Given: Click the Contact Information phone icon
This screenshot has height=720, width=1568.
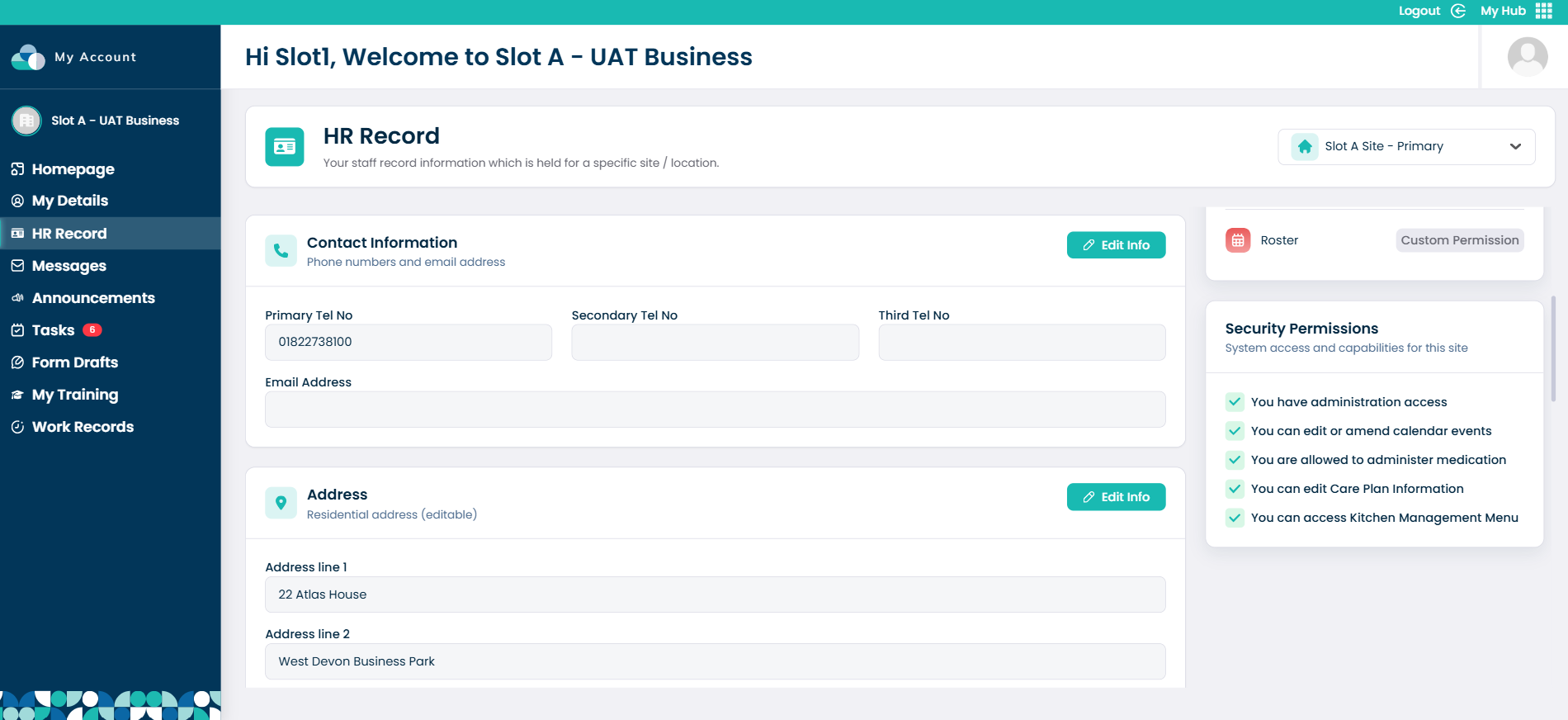Looking at the screenshot, I should 281,251.
